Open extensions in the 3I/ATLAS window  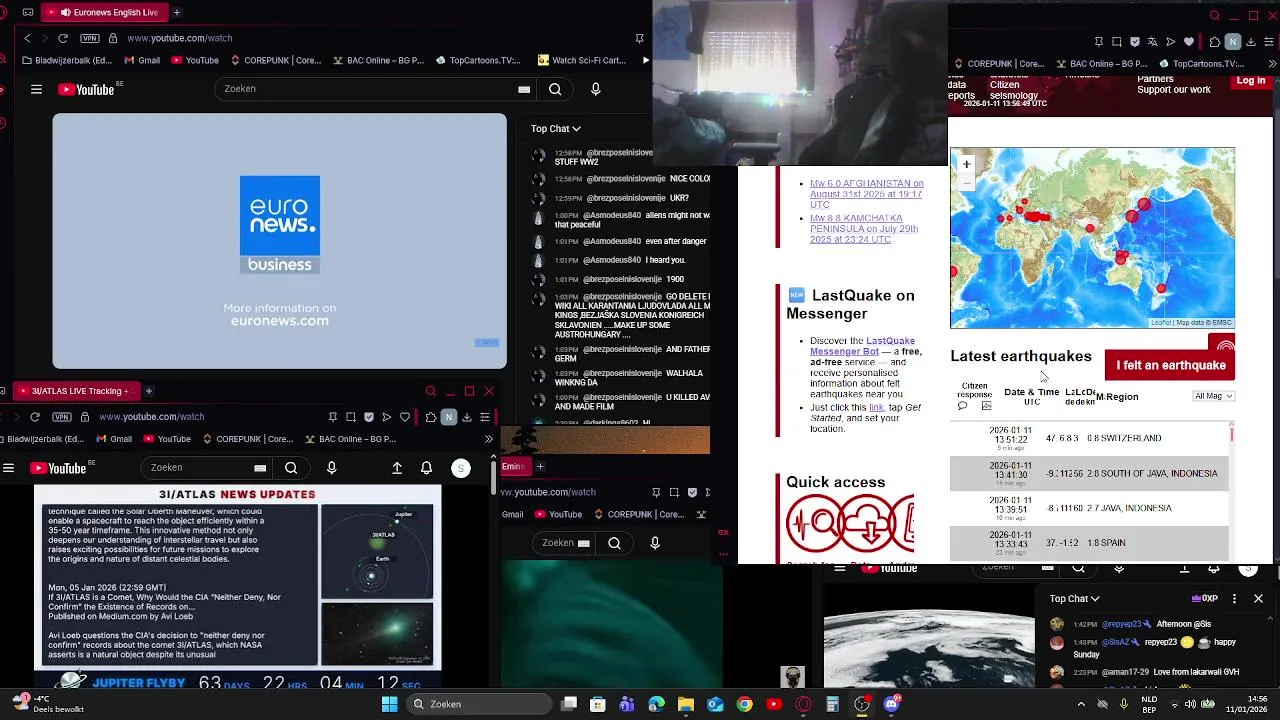[x=430, y=417]
